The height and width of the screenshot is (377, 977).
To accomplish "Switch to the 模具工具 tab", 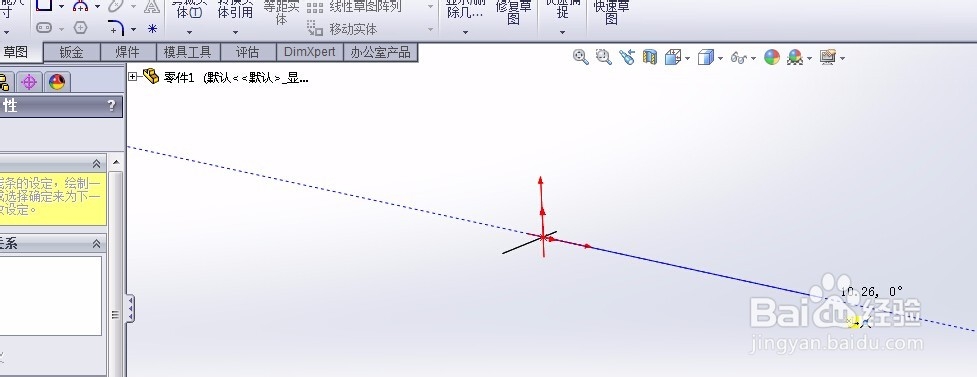I will 188,52.
